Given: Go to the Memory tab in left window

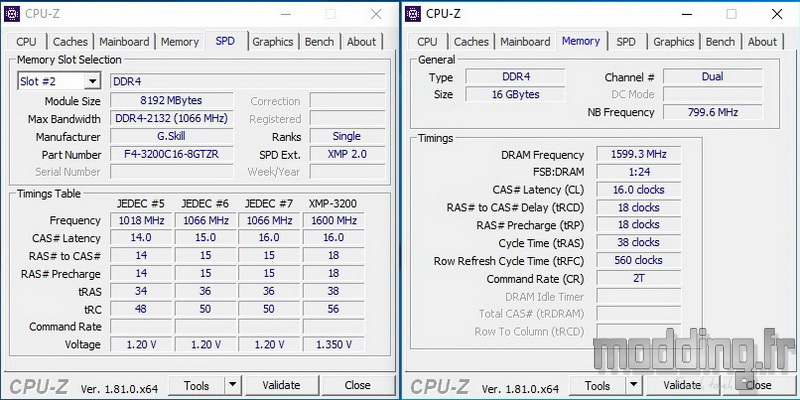Looking at the screenshot, I should coord(180,42).
